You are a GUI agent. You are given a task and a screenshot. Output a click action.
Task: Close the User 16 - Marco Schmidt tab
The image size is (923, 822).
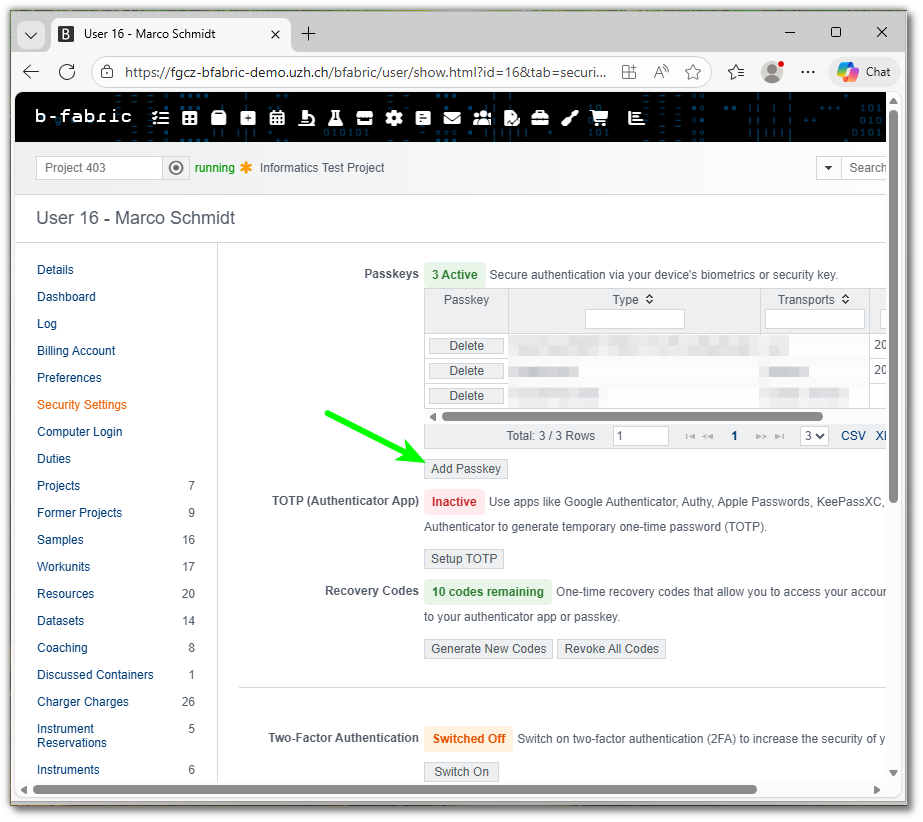pos(275,34)
